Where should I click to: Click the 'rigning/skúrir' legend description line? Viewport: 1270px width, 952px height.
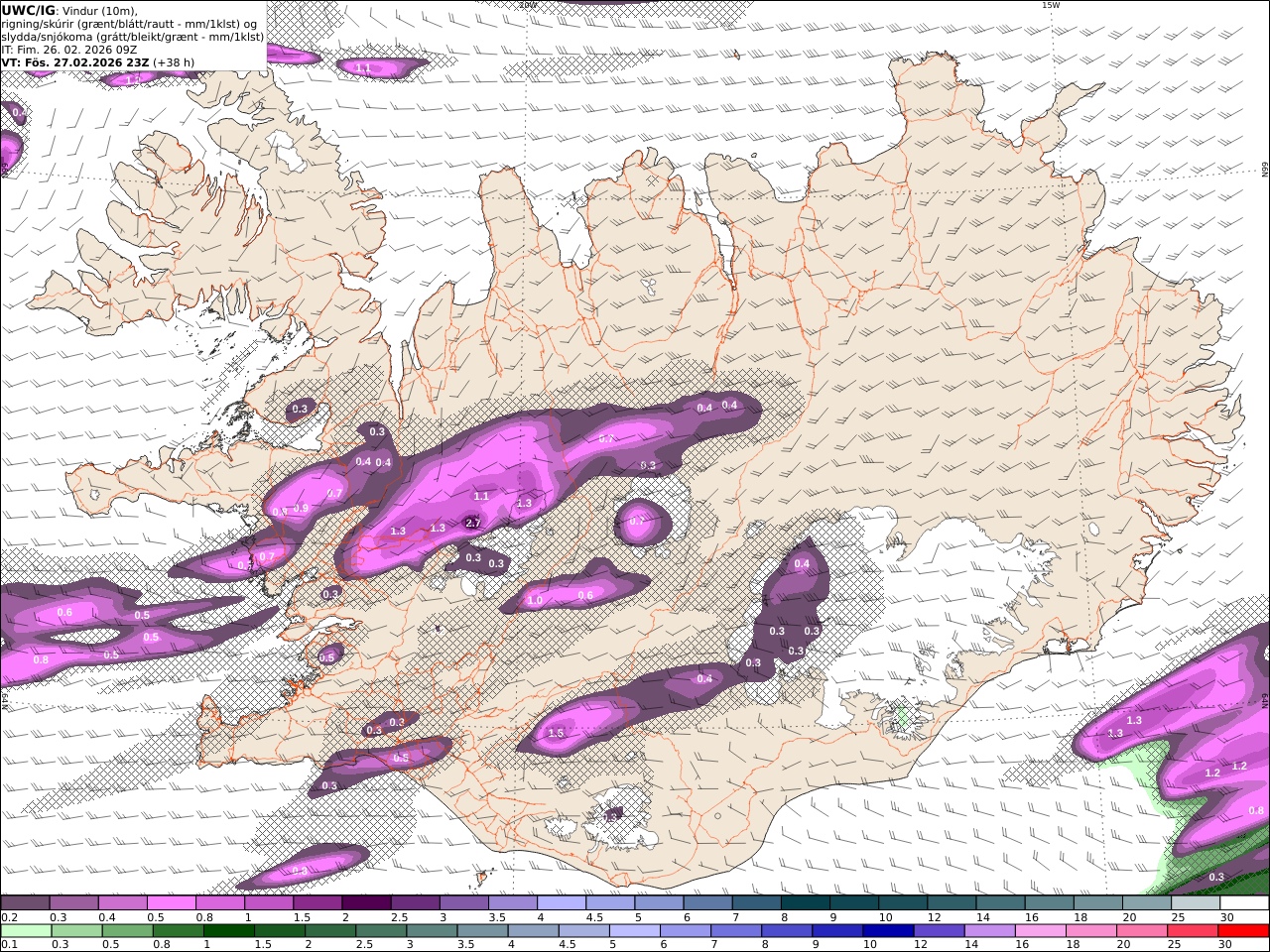pos(129,24)
